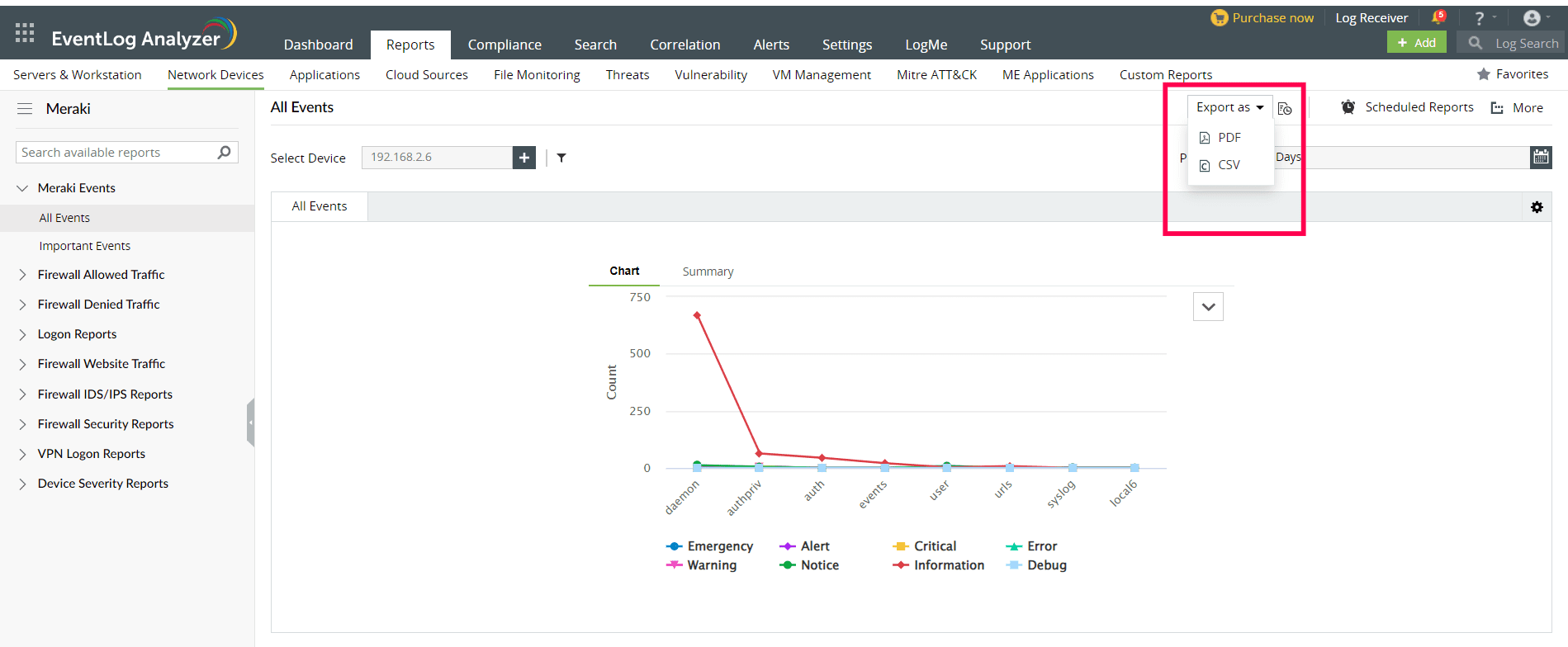The height and width of the screenshot is (647, 1568).
Task: Collapse the Meraki Events tree group
Action: click(x=22, y=188)
